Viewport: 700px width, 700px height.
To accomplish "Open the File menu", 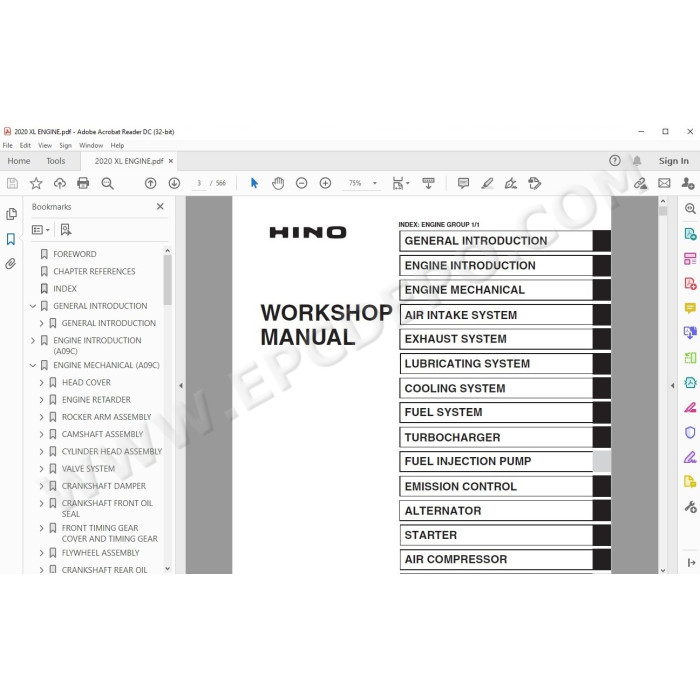I will [x=8, y=146].
